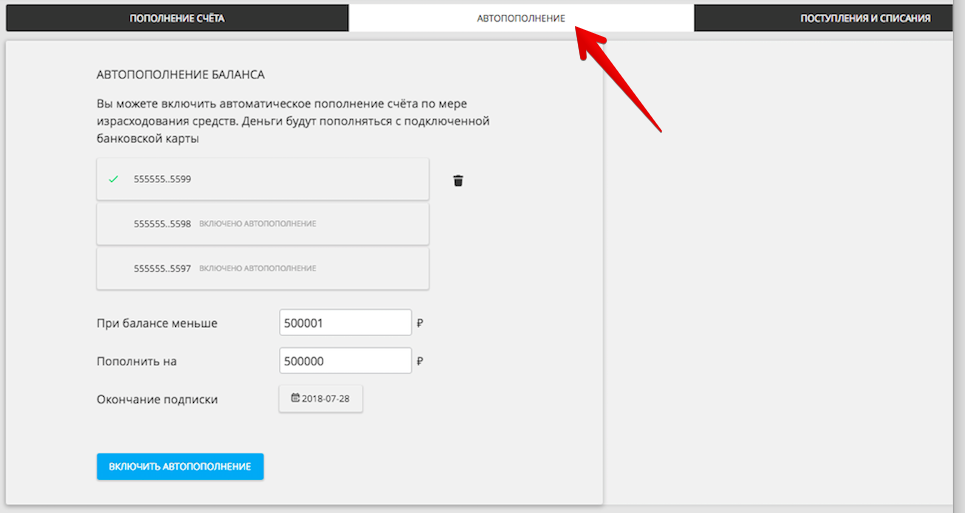Focus the Пополнить на amount field
Image resolution: width=965 pixels, height=513 pixels.
[x=345, y=361]
